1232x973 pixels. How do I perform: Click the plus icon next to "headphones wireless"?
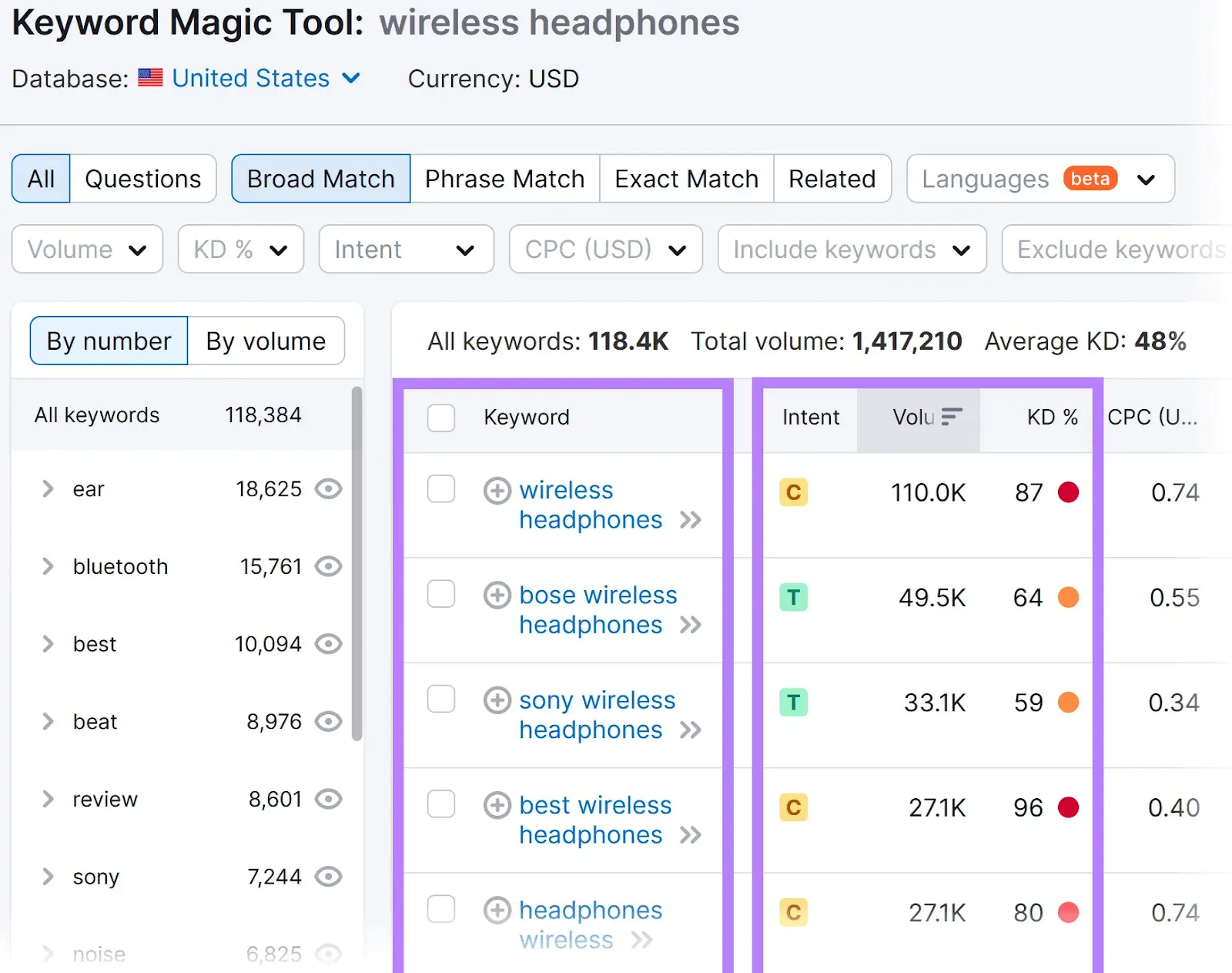[x=497, y=911]
